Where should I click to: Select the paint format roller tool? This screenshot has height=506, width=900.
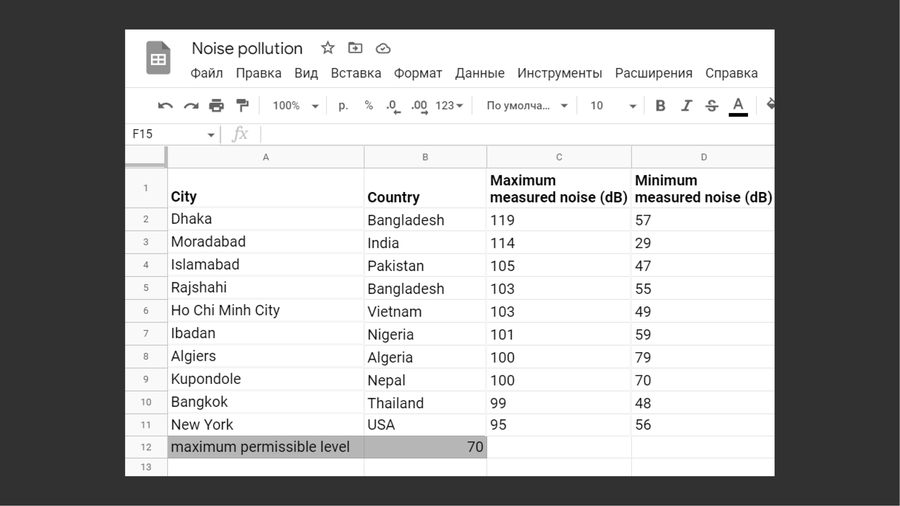click(242, 105)
